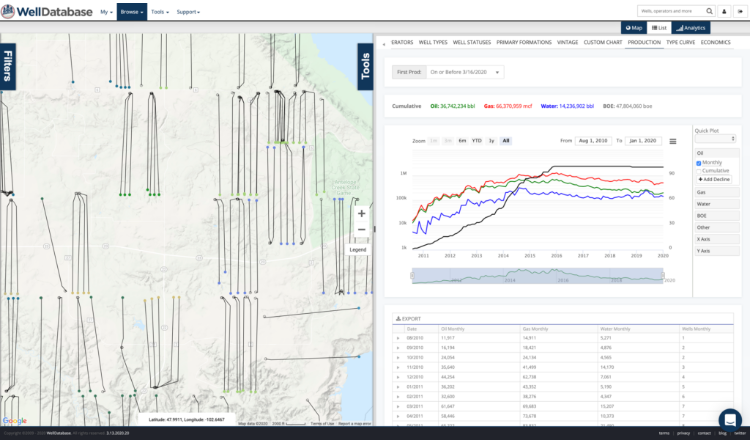Open the Tools dropdown in navbar
752x440 pixels.
(x=160, y=12)
